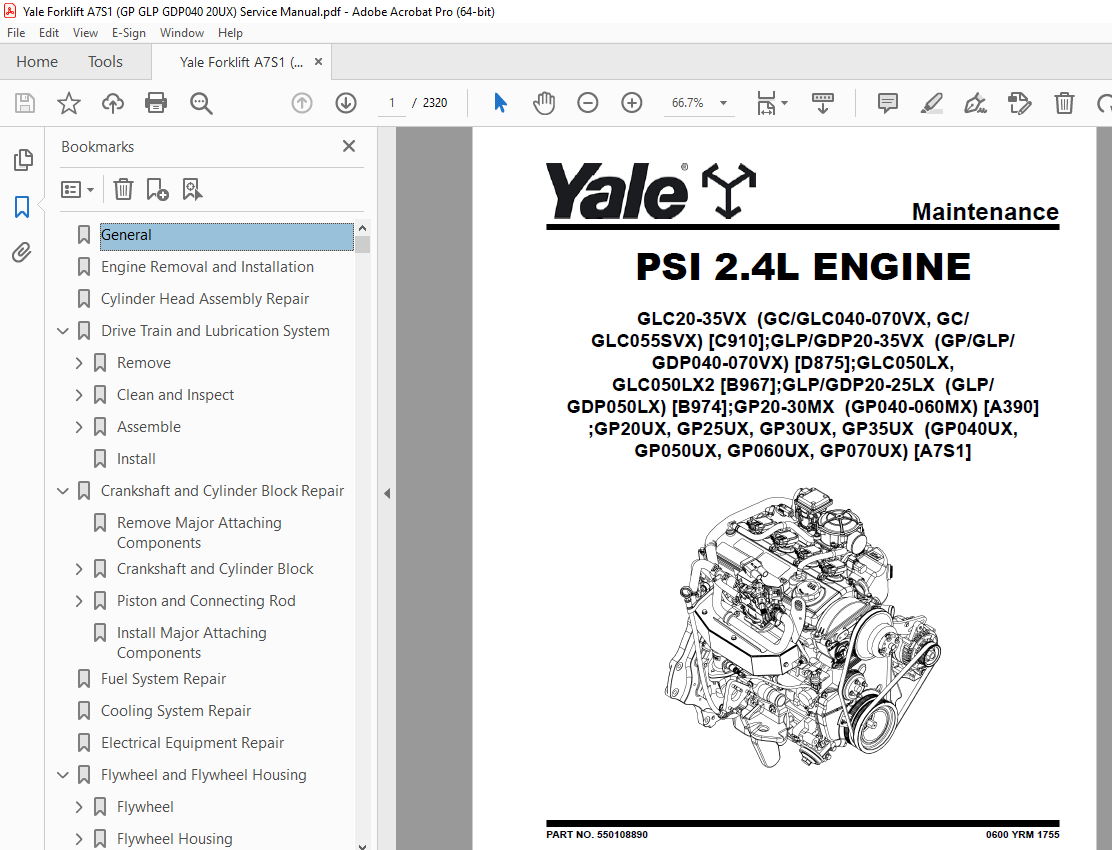Jump to Cooling System Repair bookmark
Image resolution: width=1112 pixels, height=850 pixels.
pyautogui.click(x=176, y=711)
